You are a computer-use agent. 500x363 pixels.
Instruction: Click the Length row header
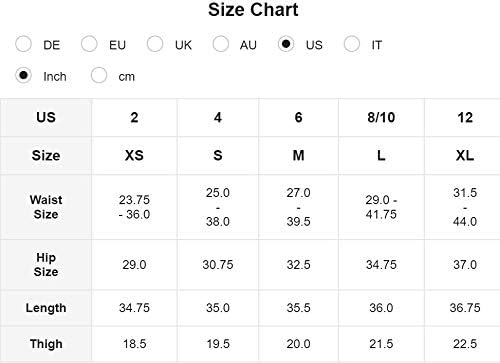(x=46, y=308)
